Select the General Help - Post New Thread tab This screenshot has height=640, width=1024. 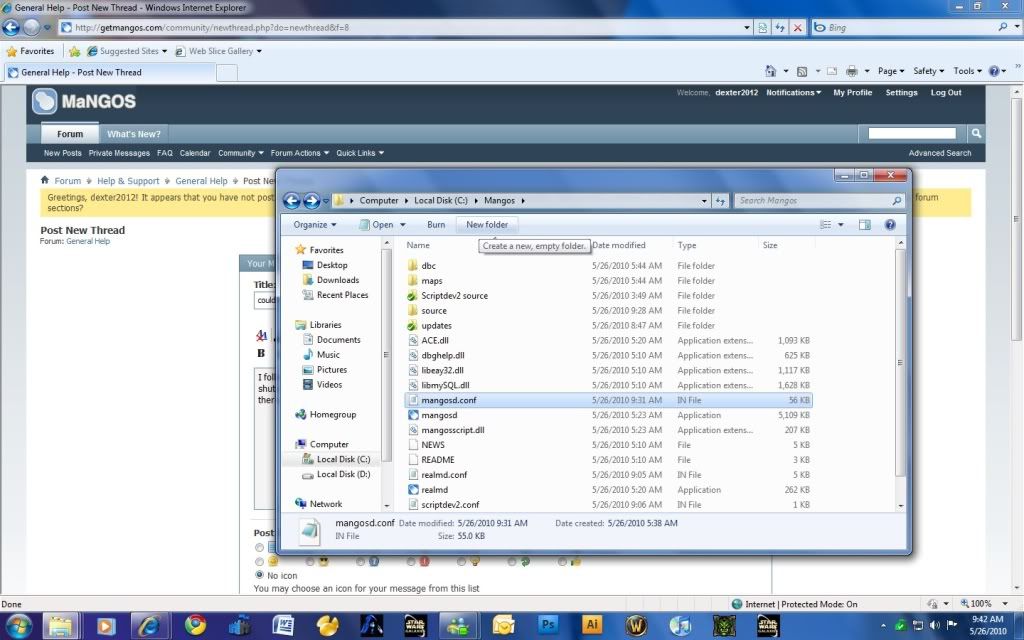[110, 72]
